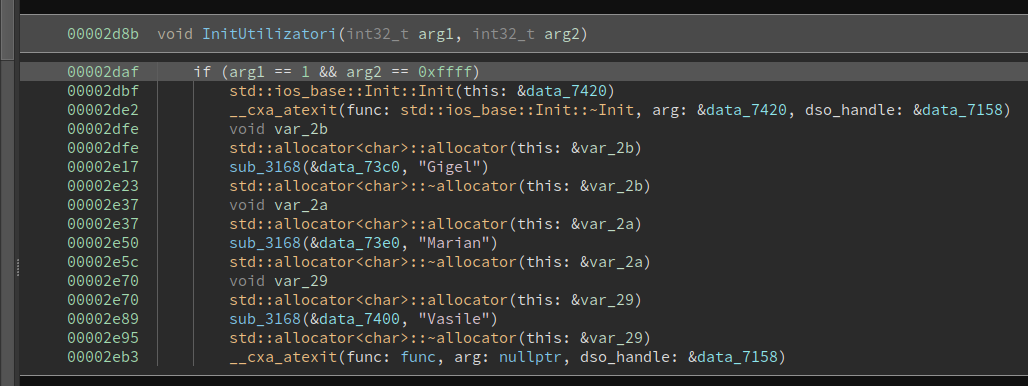Click the highlighted if-condition line at 00002daf
This screenshot has height=386, width=1028.
pyautogui.click(x=524, y=71)
